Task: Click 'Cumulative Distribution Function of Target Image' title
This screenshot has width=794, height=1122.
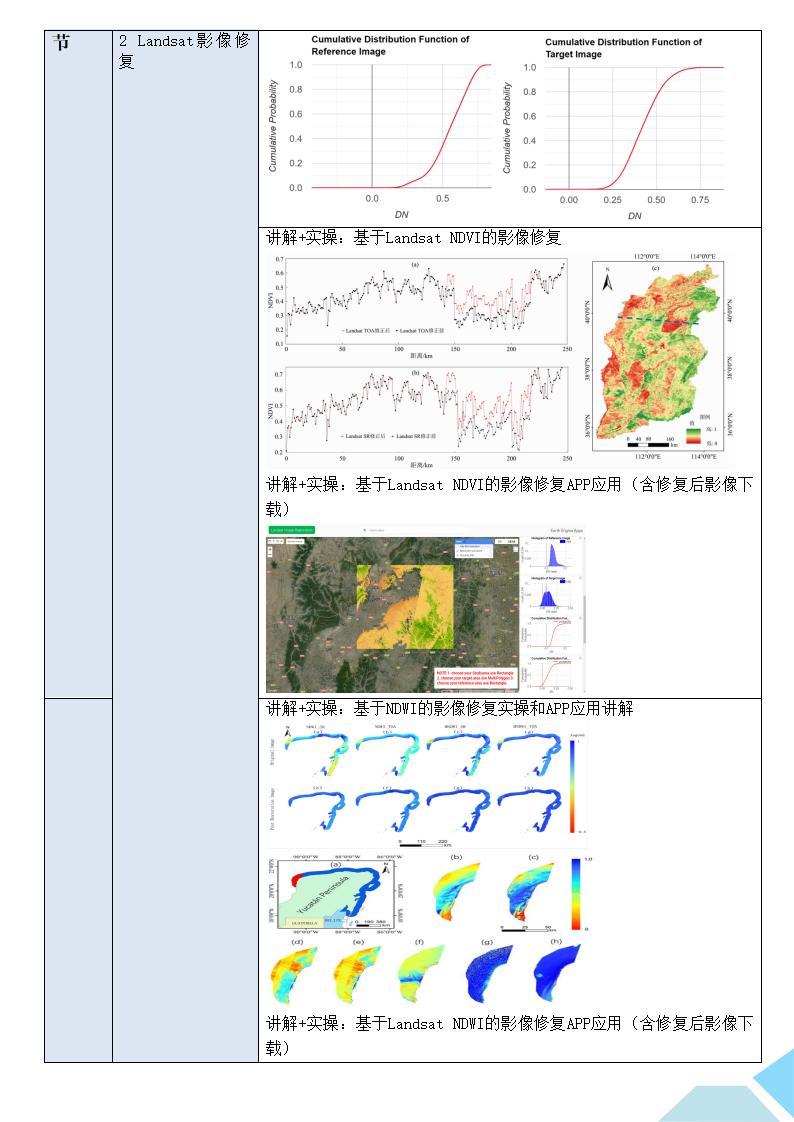Action: [623, 48]
